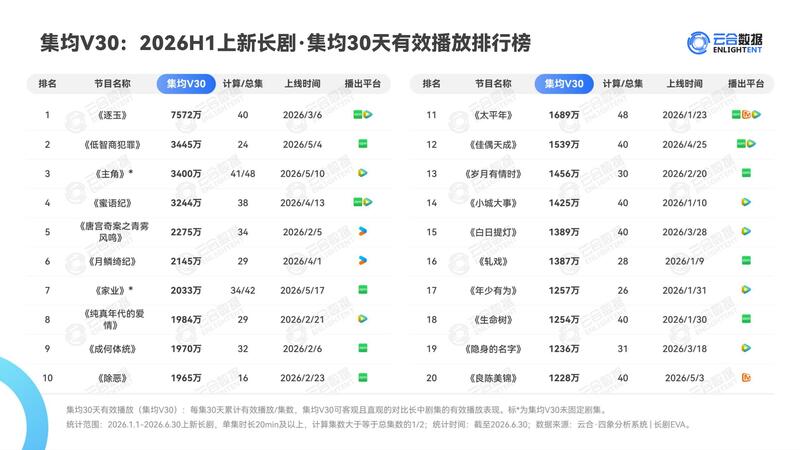This screenshot has height=450, width=800.
Task: Click the show title 《家业》*
Action: click(x=113, y=290)
